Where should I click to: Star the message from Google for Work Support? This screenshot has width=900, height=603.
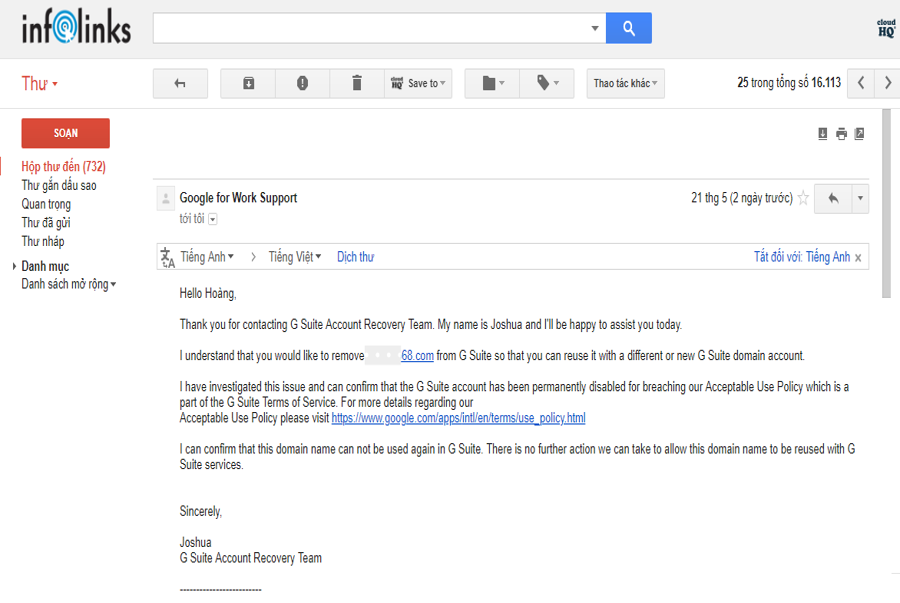tap(802, 198)
